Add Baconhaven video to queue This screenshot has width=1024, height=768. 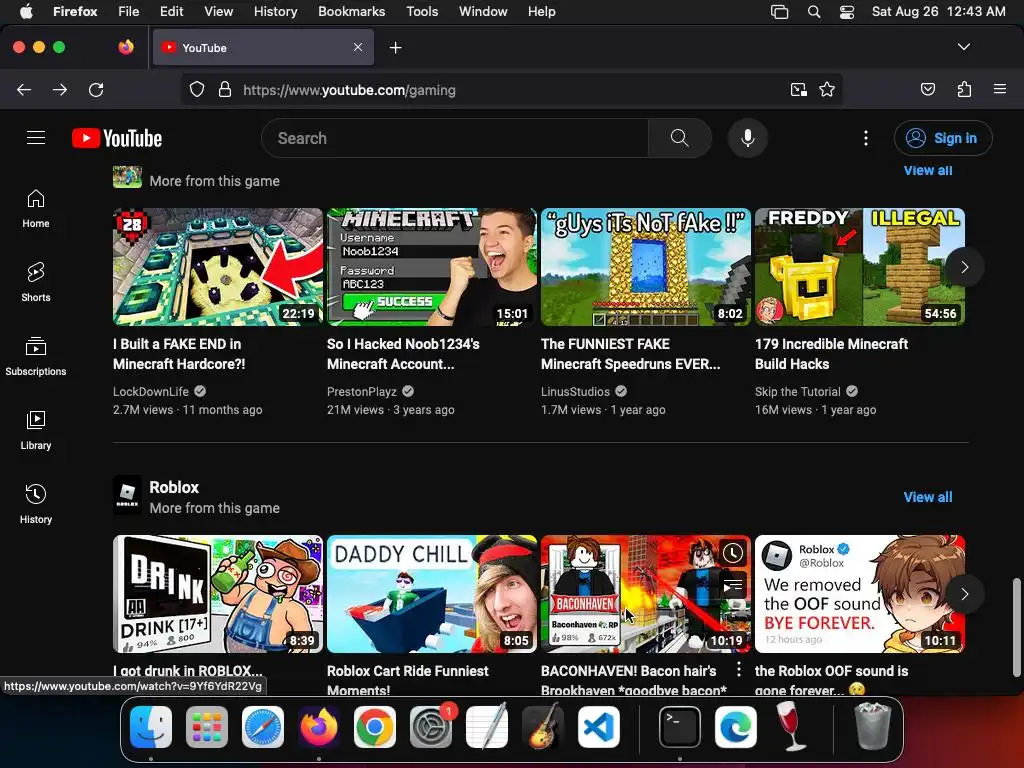click(733, 584)
